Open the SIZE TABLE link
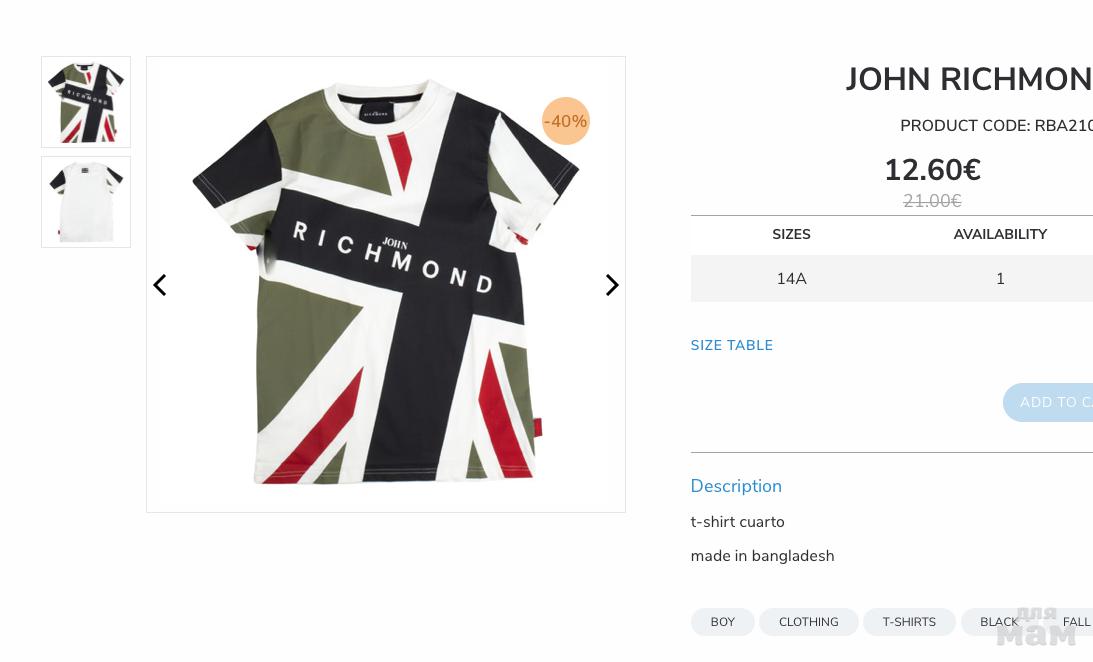This screenshot has height=662, width=1093. (731, 345)
